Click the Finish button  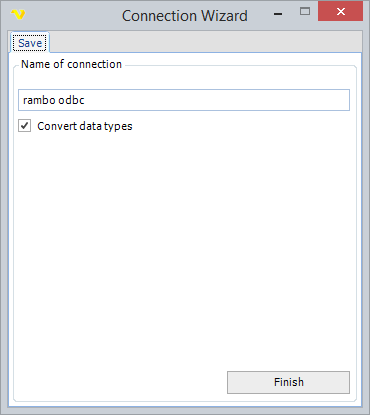pos(288,382)
